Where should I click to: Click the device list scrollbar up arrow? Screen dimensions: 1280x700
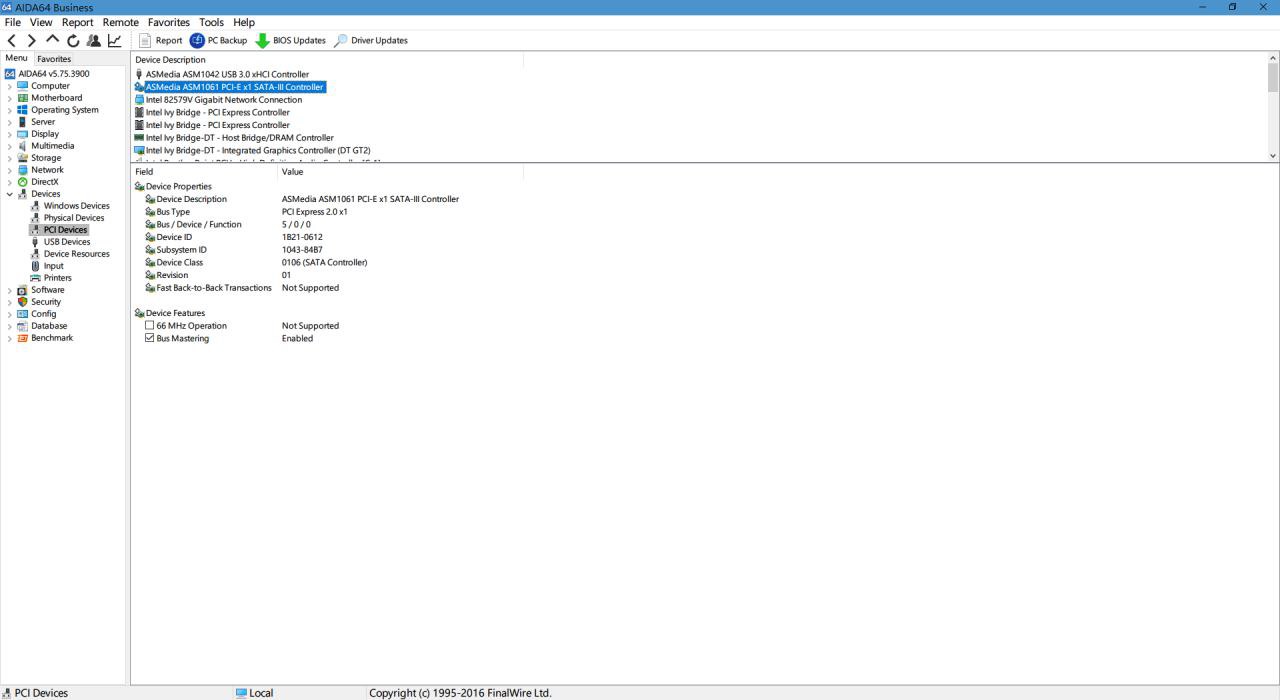point(1272,58)
